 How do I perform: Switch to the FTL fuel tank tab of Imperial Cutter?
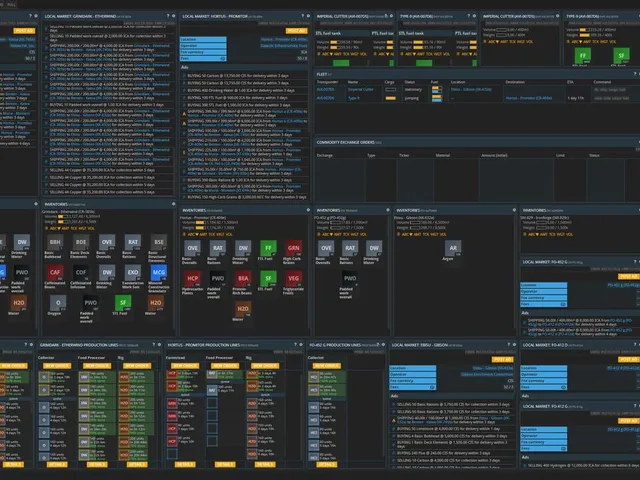click(382, 33)
